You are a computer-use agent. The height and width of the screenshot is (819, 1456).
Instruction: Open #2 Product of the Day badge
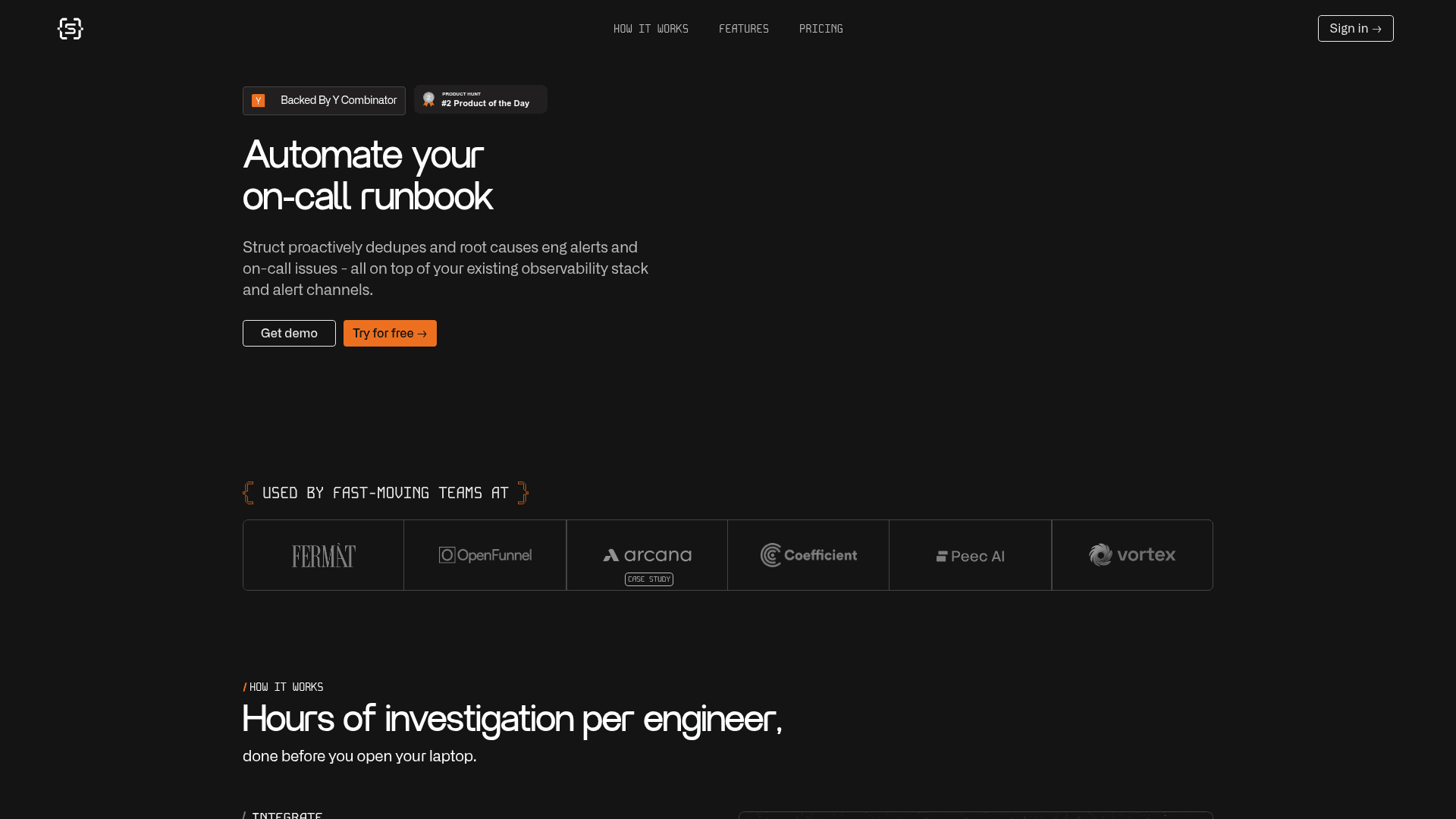[481, 99]
